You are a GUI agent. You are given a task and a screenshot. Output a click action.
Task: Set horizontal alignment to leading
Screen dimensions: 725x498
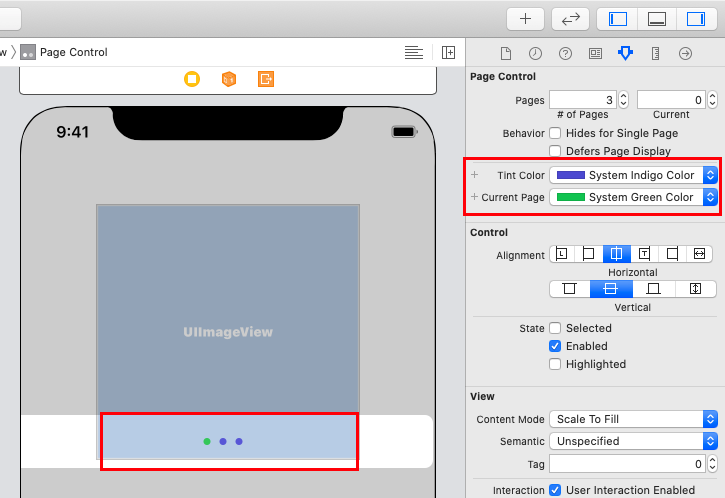click(x=561, y=254)
